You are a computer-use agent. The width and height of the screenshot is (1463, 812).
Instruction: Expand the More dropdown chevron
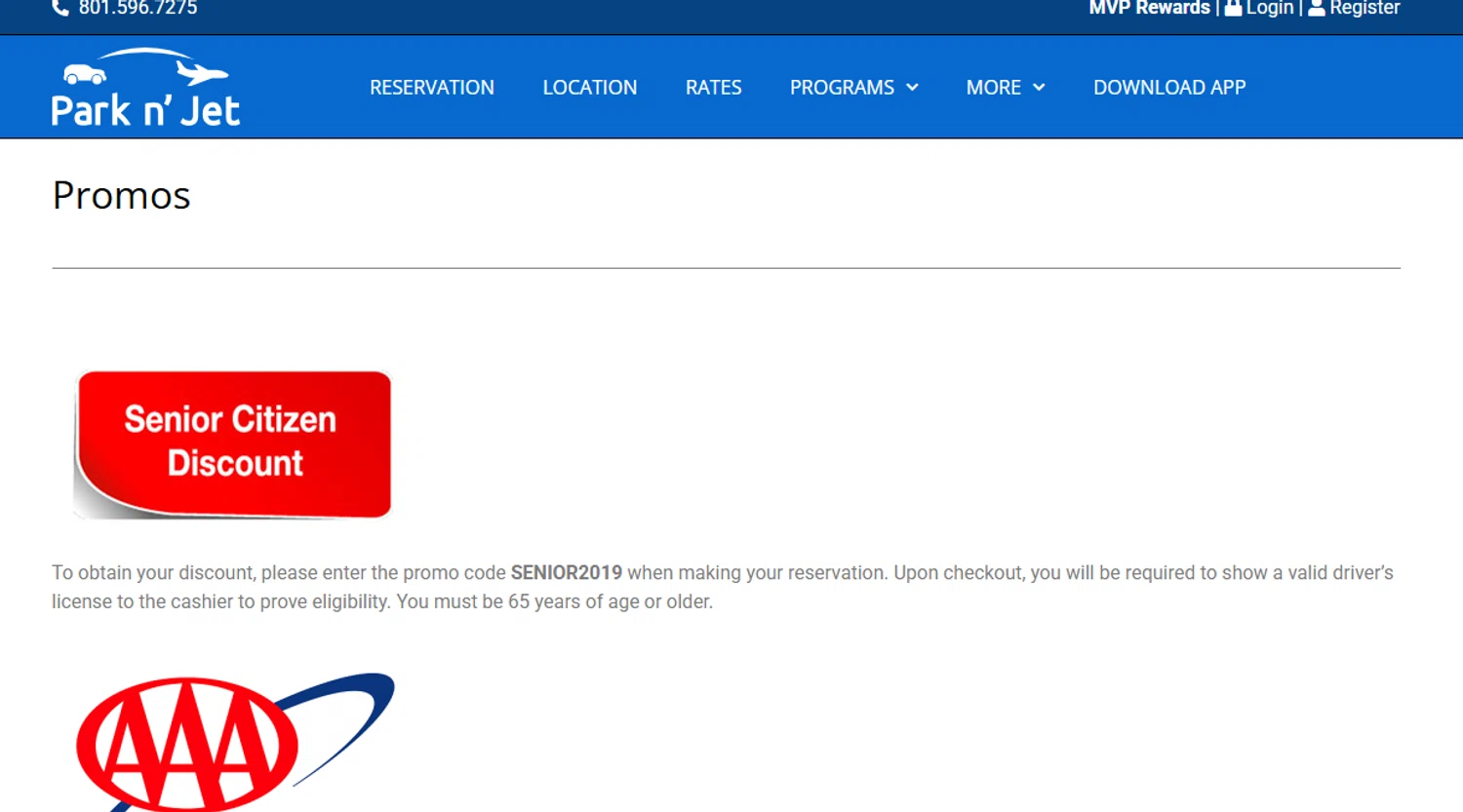coord(1039,88)
